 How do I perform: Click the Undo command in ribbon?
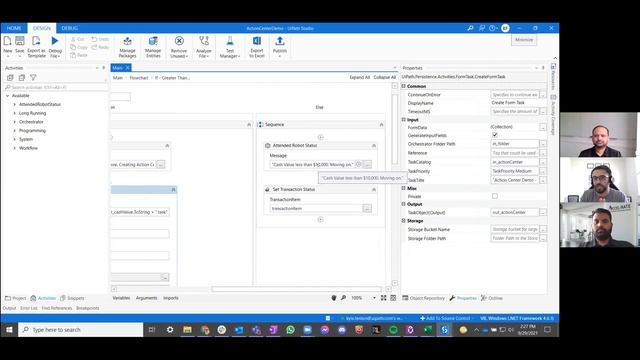point(100,39)
